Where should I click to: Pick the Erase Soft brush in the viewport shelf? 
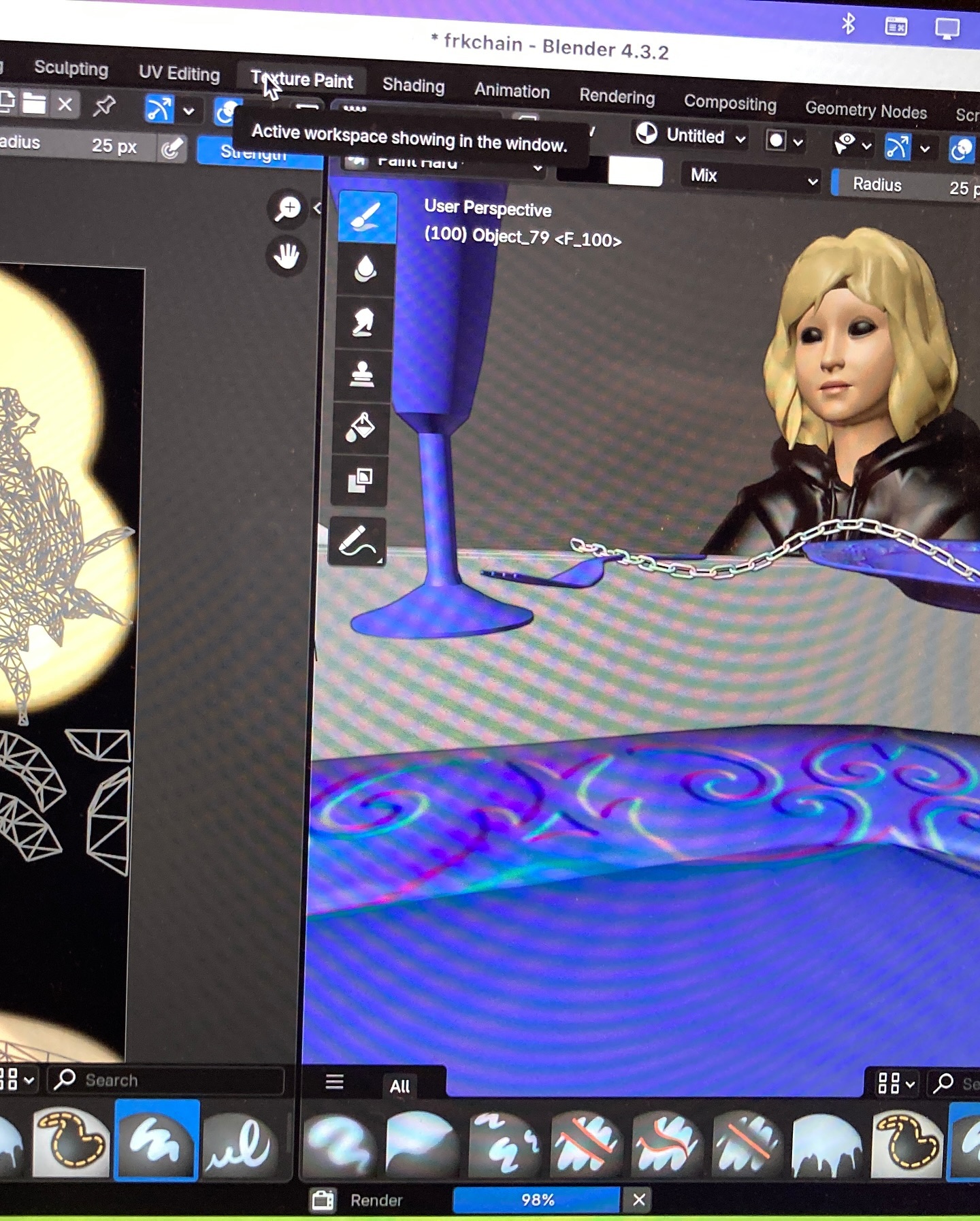[748, 1145]
